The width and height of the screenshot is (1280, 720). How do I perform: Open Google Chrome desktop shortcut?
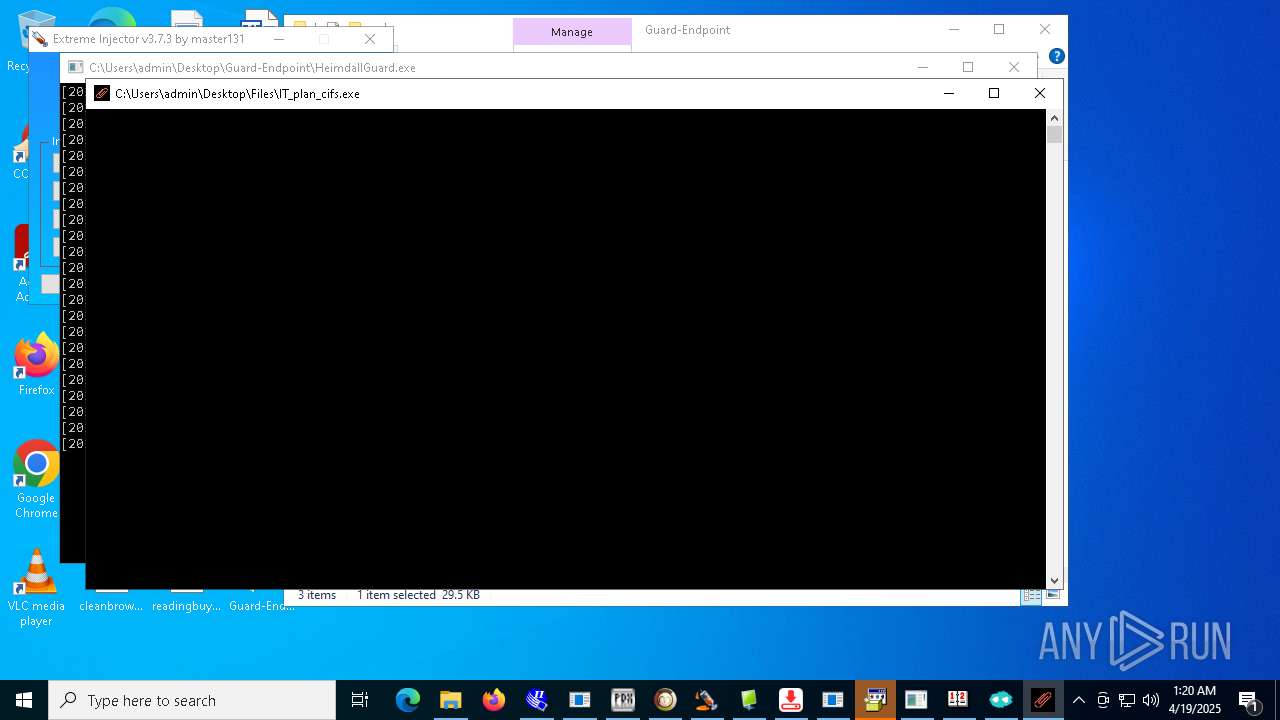point(36,480)
